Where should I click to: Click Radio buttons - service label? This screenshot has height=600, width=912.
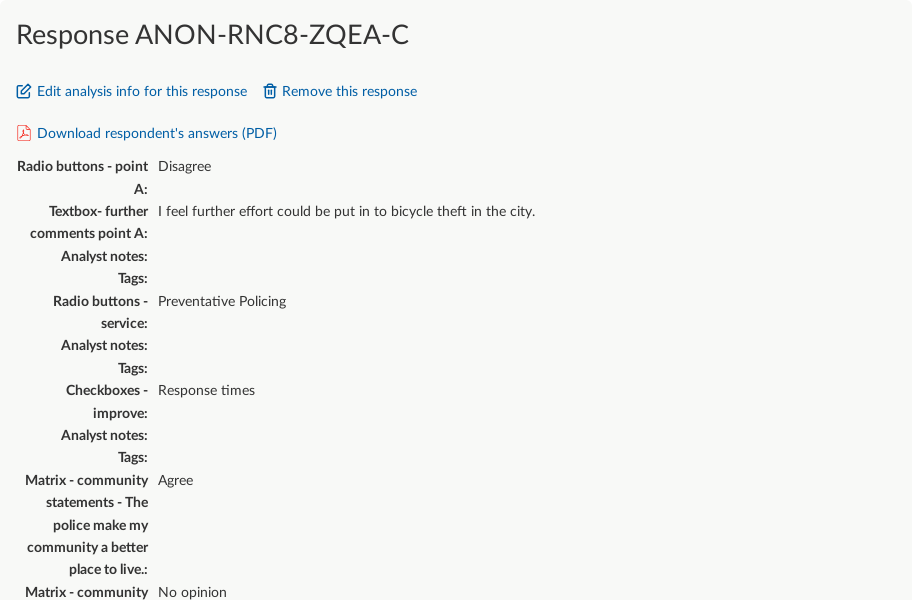click(x=100, y=312)
